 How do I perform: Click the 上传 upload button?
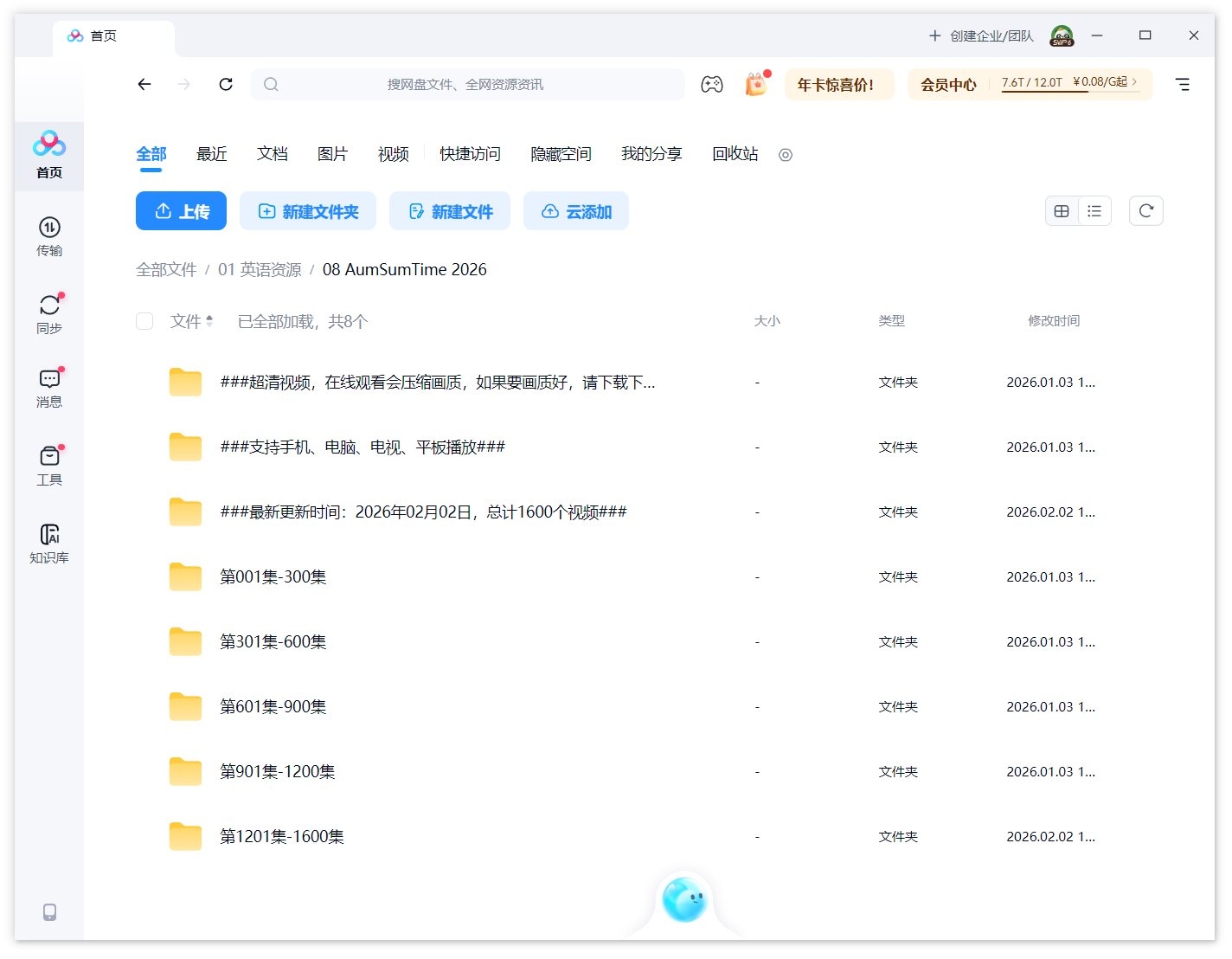pos(181,210)
